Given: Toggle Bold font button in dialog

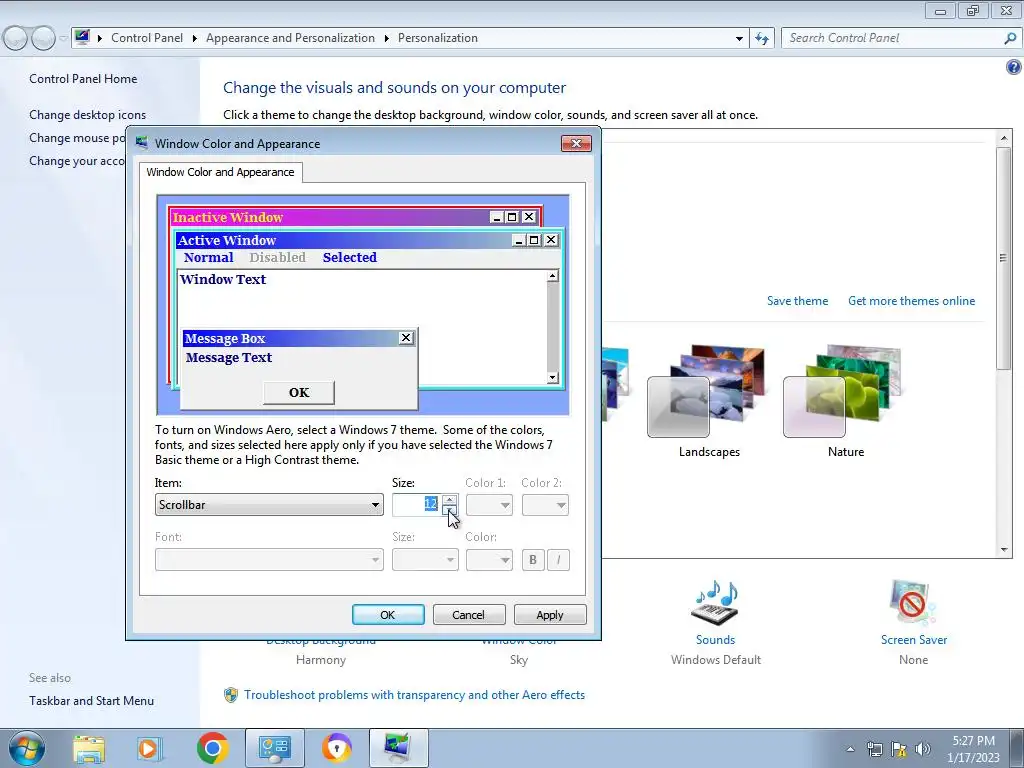Looking at the screenshot, I should pos(533,560).
